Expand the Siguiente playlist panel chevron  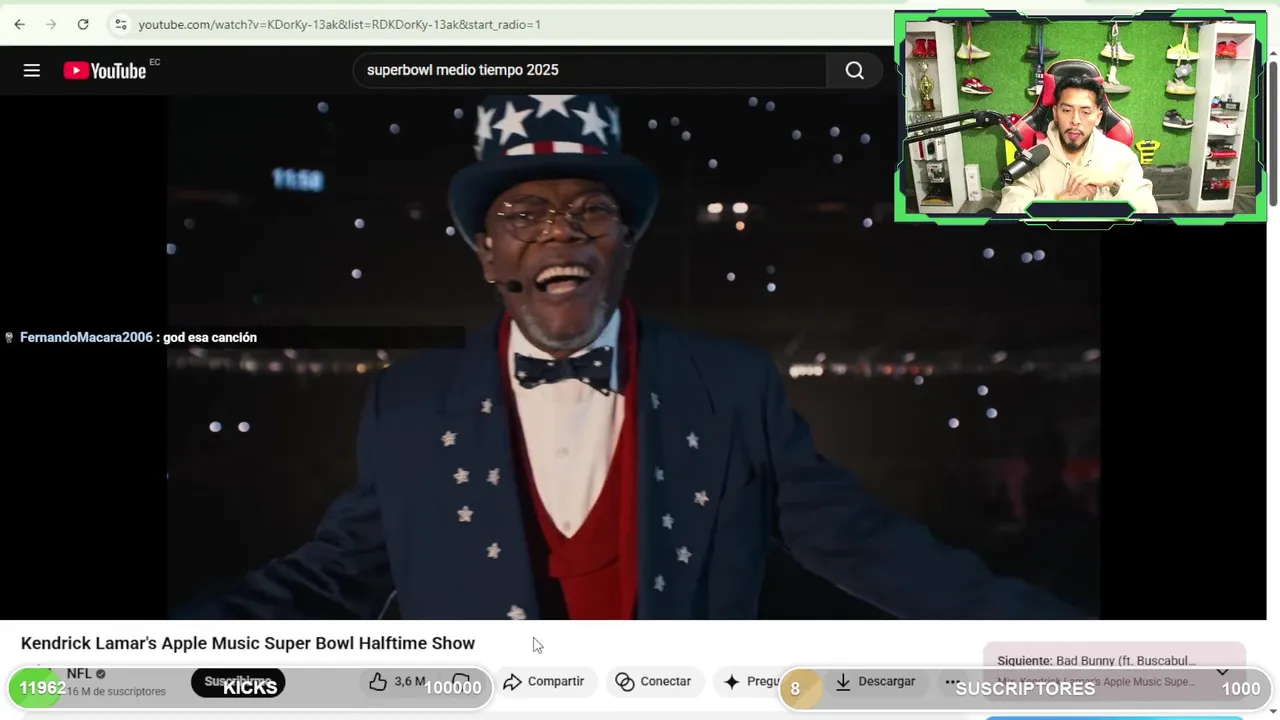click(1222, 672)
